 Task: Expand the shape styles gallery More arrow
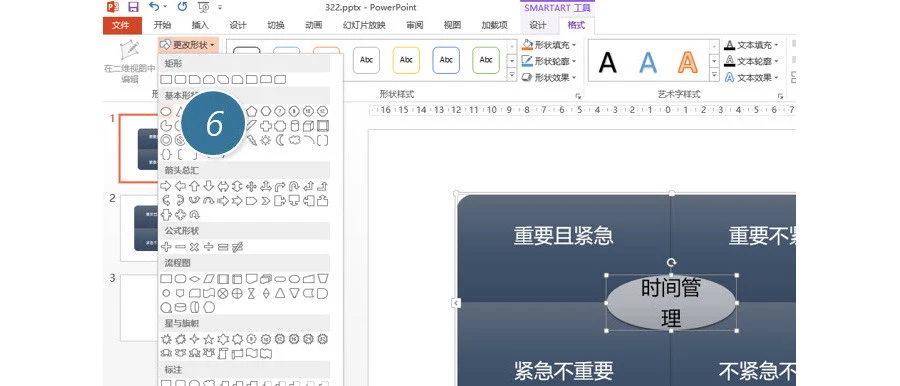click(x=511, y=75)
